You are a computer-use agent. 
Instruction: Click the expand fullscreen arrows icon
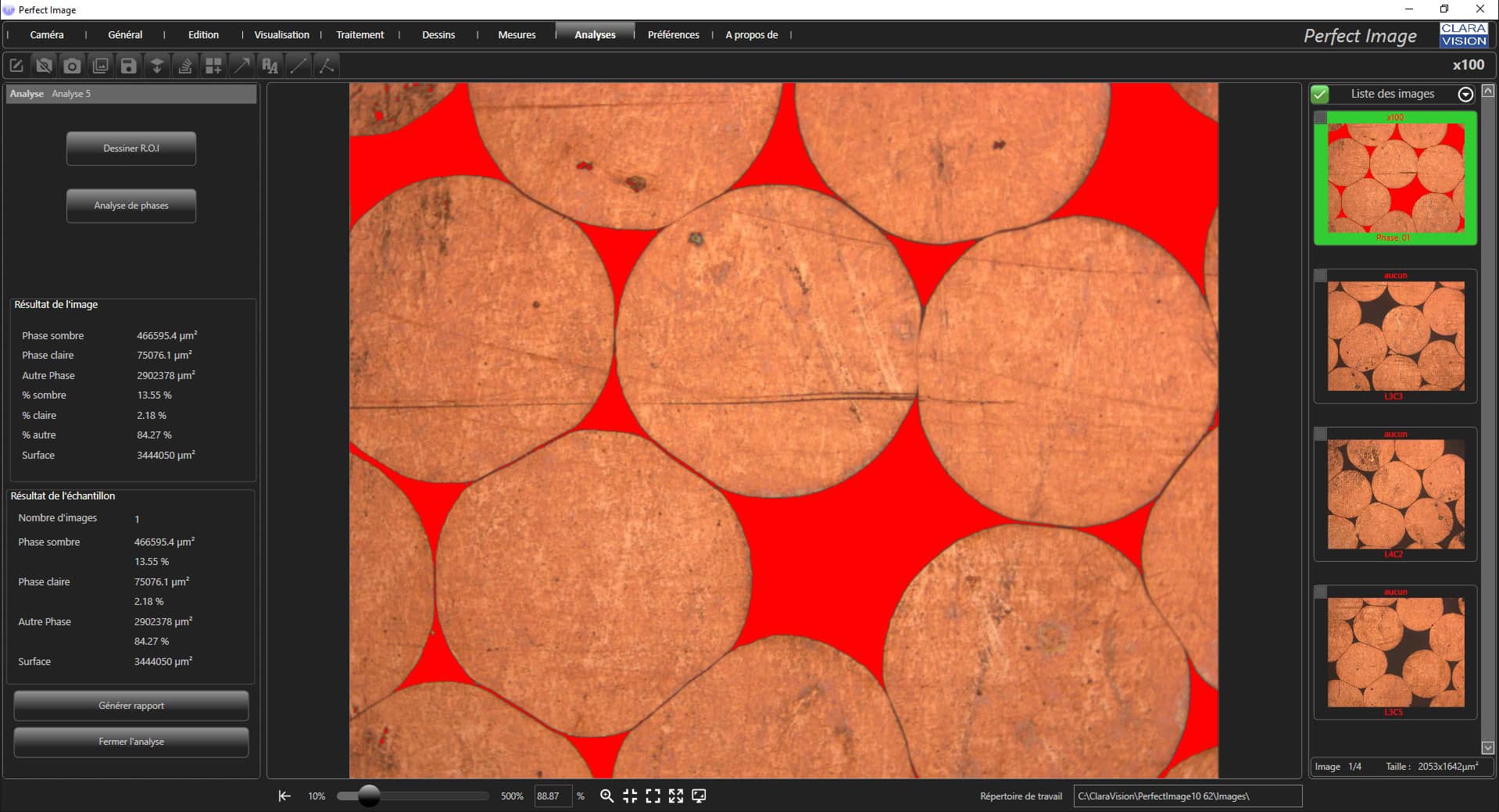coord(676,796)
